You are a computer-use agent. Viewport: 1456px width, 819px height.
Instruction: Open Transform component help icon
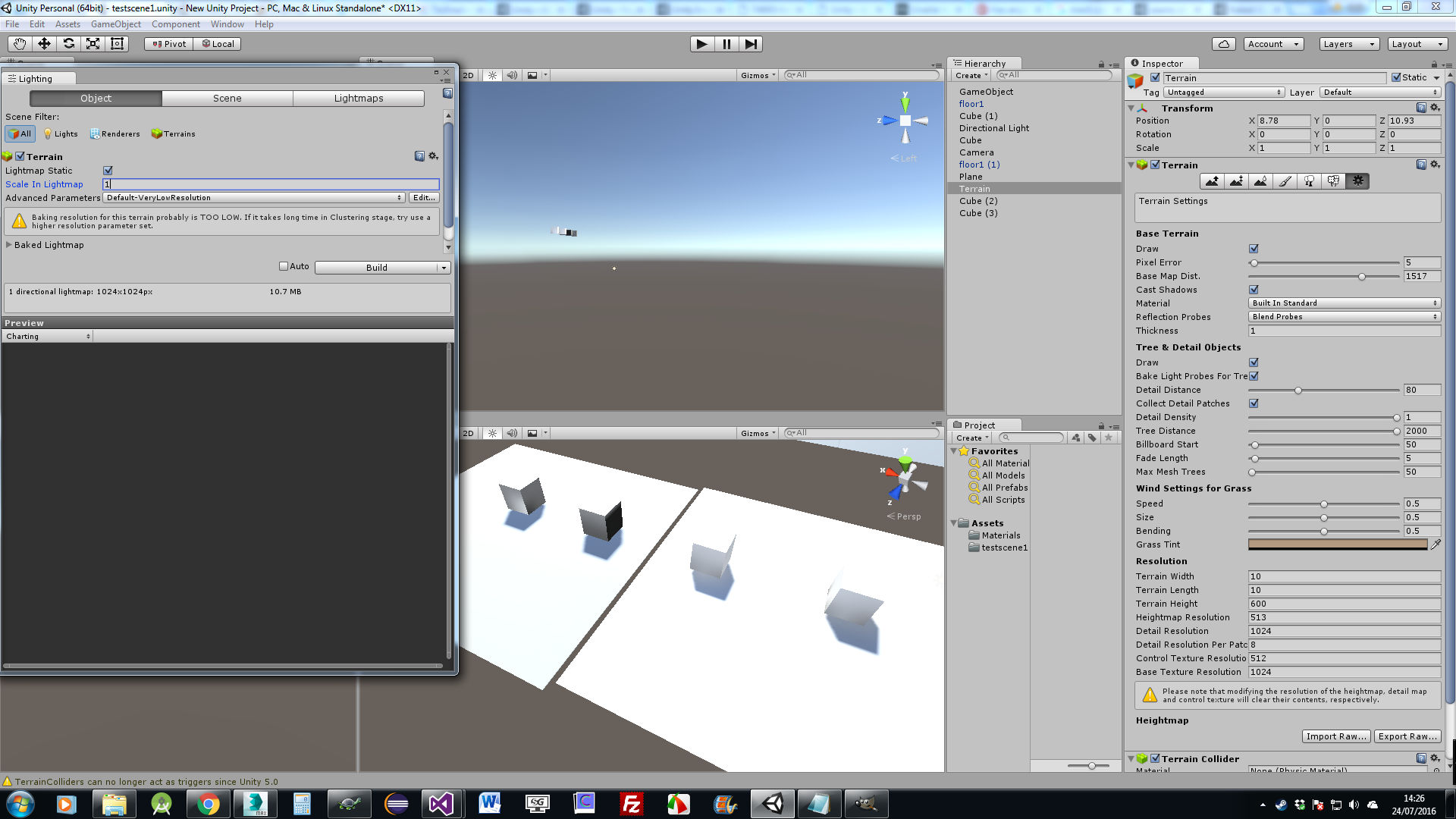click(1421, 108)
